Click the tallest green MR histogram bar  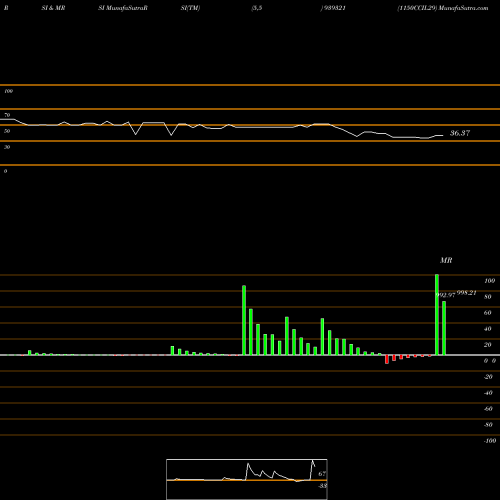click(437, 315)
